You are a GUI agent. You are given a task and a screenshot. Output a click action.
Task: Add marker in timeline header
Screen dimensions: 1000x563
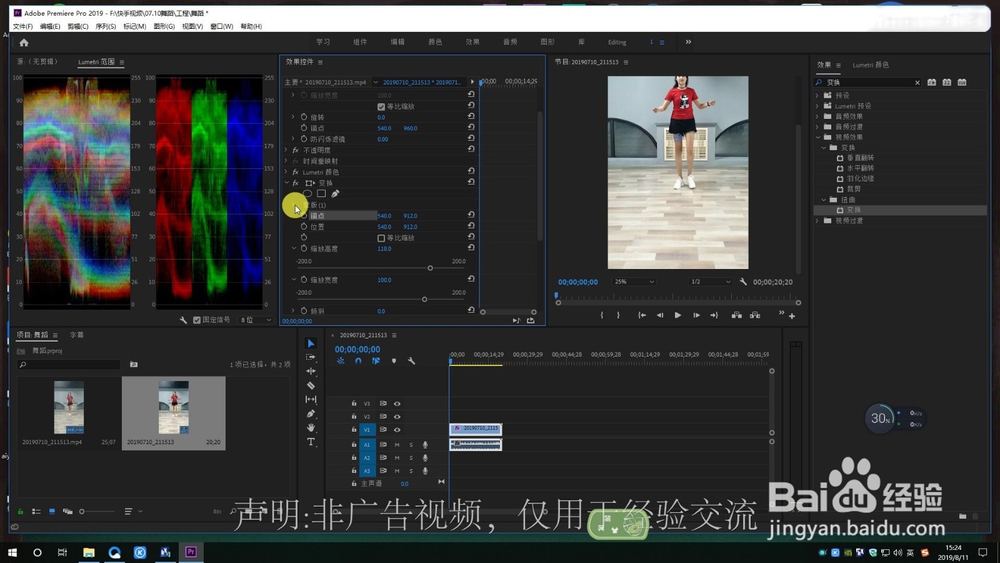393,361
